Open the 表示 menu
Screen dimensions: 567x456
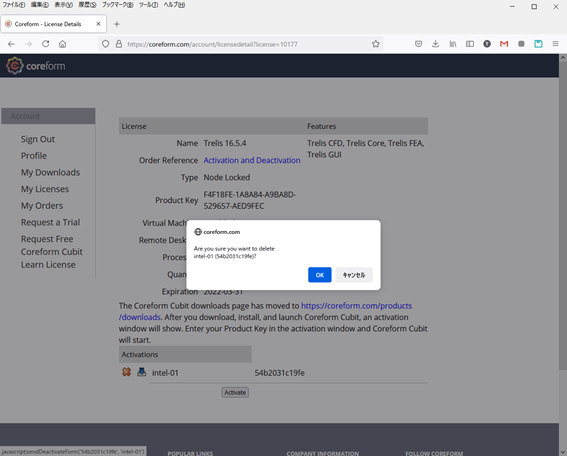click(64, 5)
